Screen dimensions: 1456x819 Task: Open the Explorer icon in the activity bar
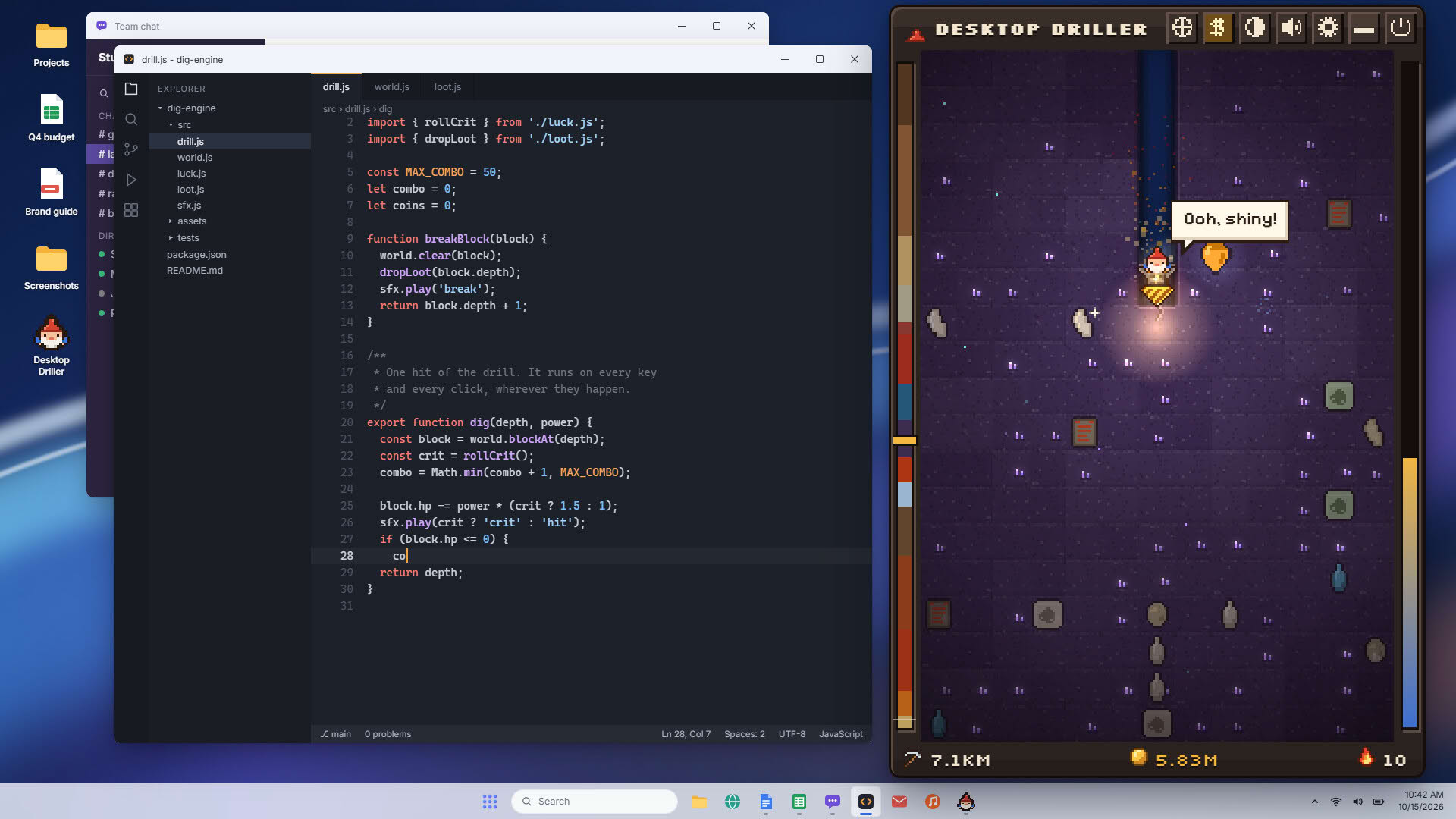[x=131, y=89]
